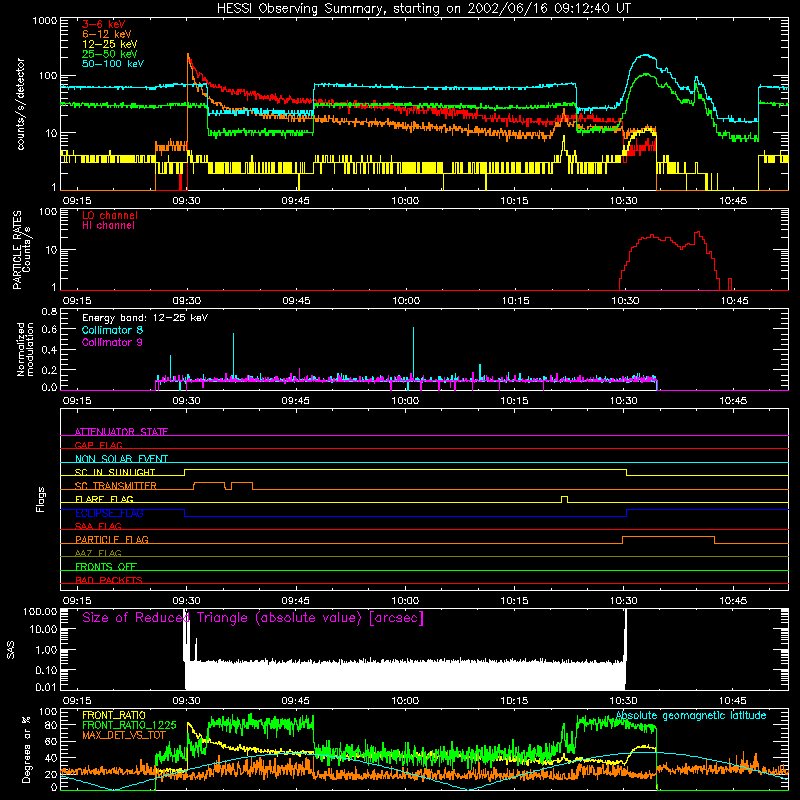Click the SC_IN_SUNLIGHT flag label
800x800 pixels.
[115, 472]
